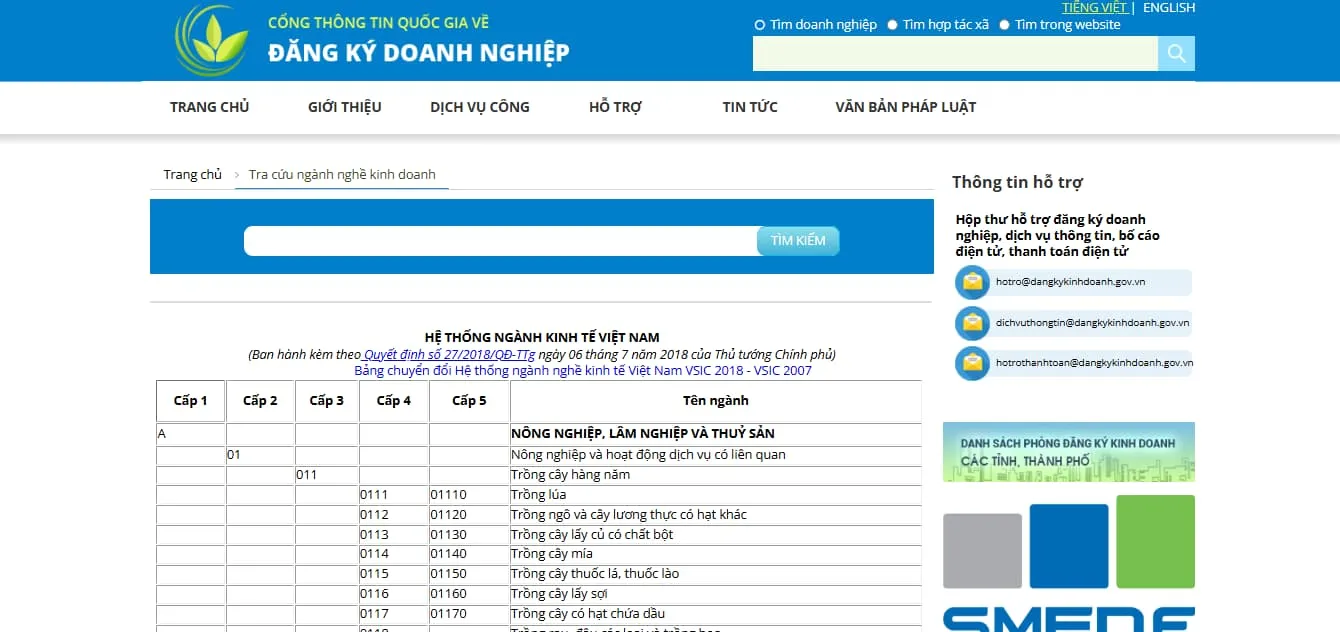Open the HỖ TRỢ menu
This screenshot has width=1340, height=632.
pos(614,107)
